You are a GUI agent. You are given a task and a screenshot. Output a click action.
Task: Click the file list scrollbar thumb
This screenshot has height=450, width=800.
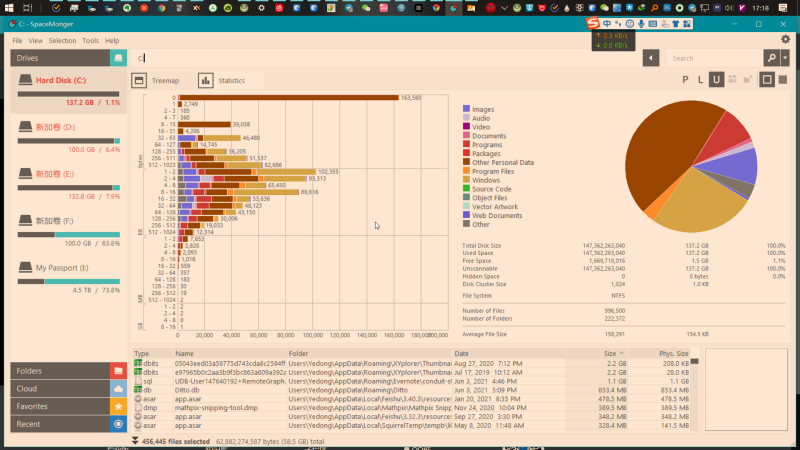coord(694,362)
